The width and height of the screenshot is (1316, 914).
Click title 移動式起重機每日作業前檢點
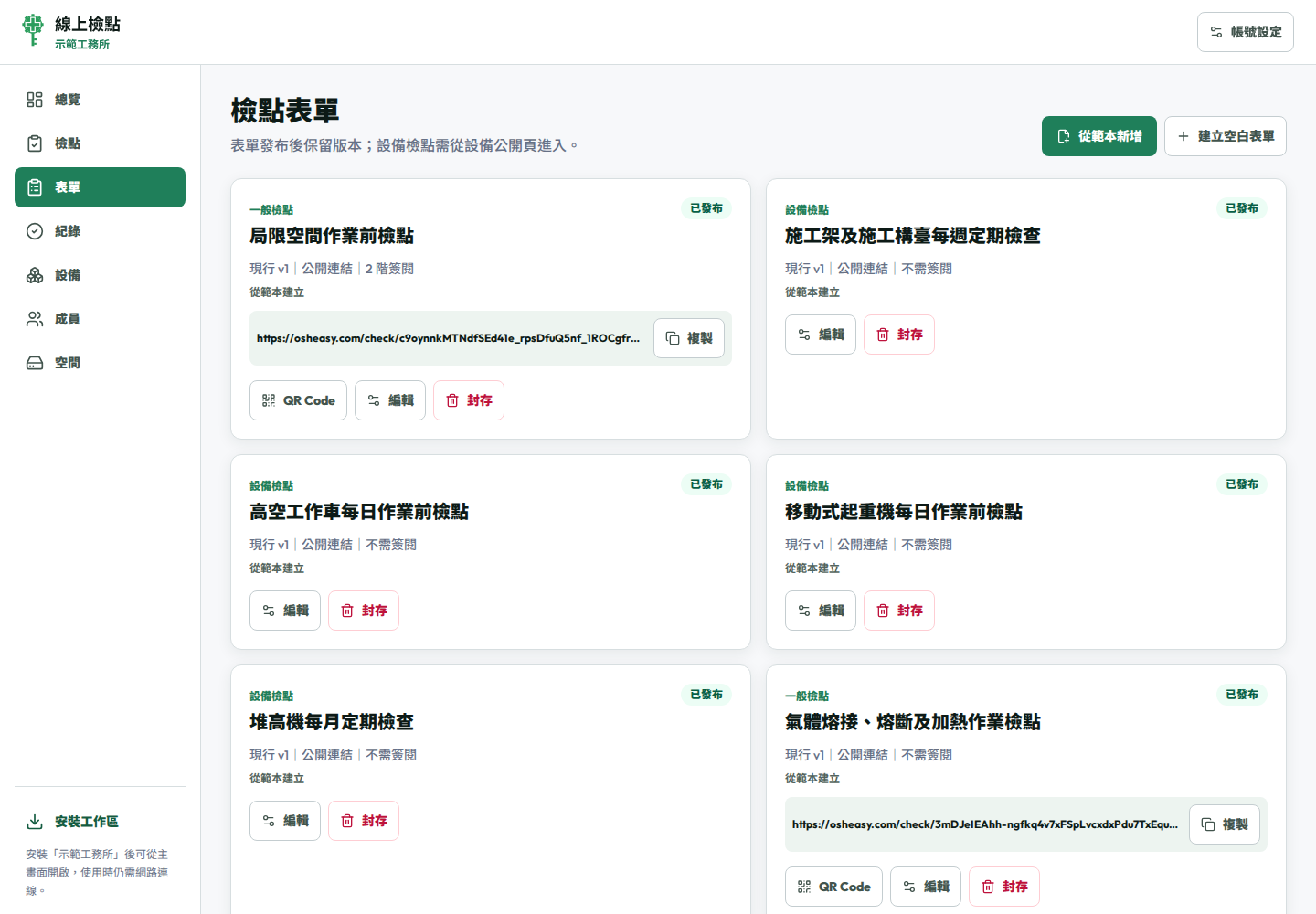(904, 512)
